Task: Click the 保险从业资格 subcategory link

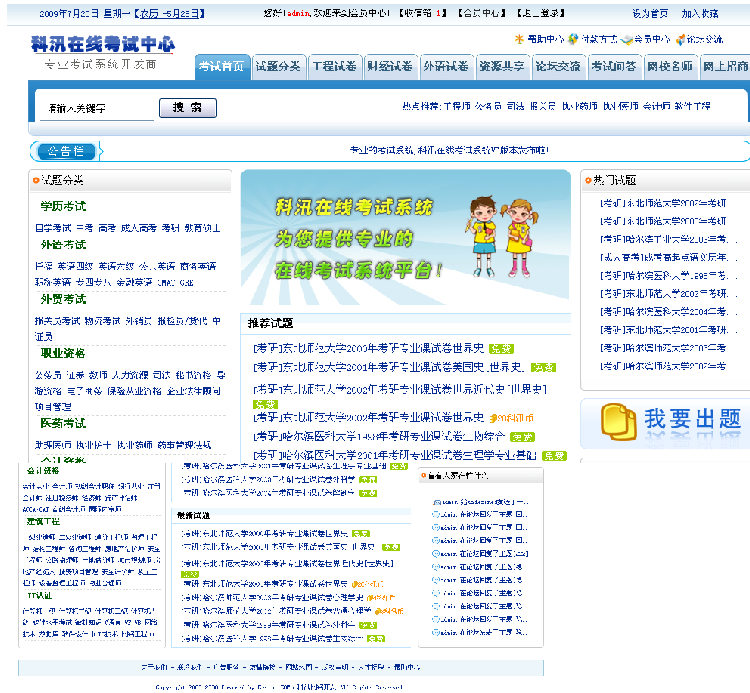Action: [134, 391]
